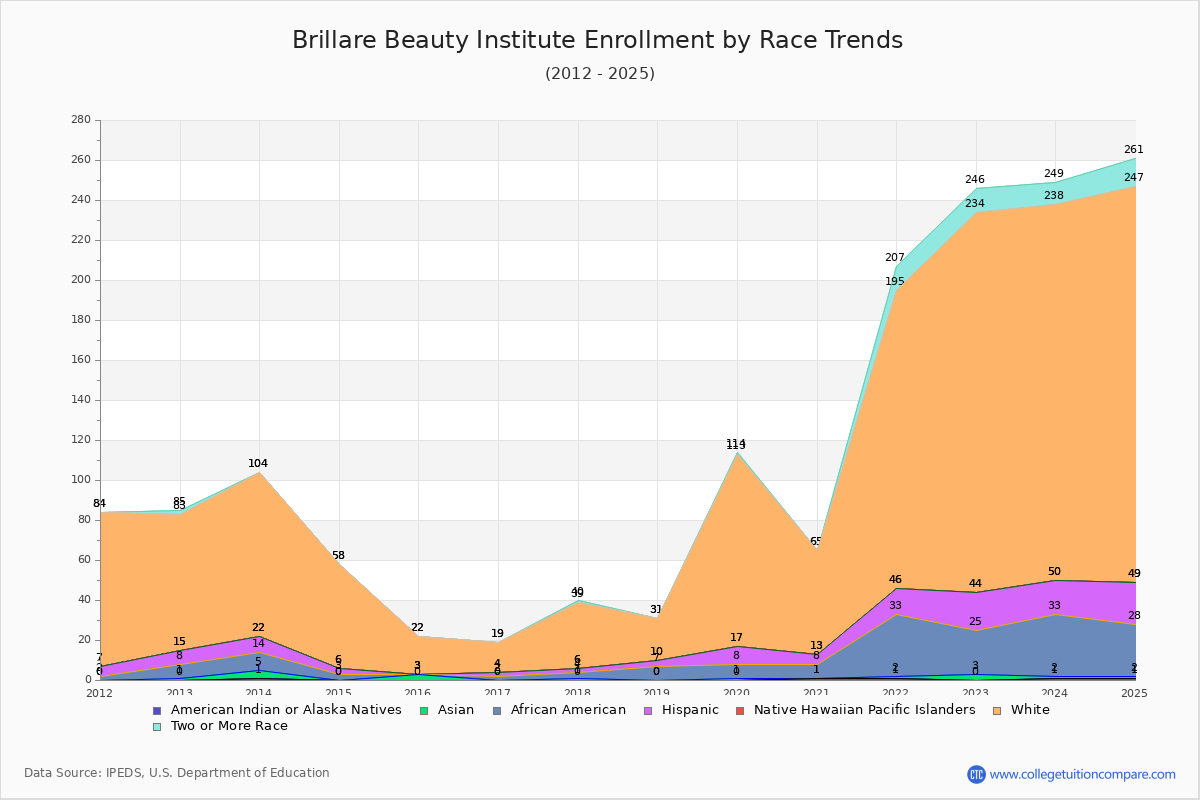Click the 2025 x-axis label

click(1135, 693)
